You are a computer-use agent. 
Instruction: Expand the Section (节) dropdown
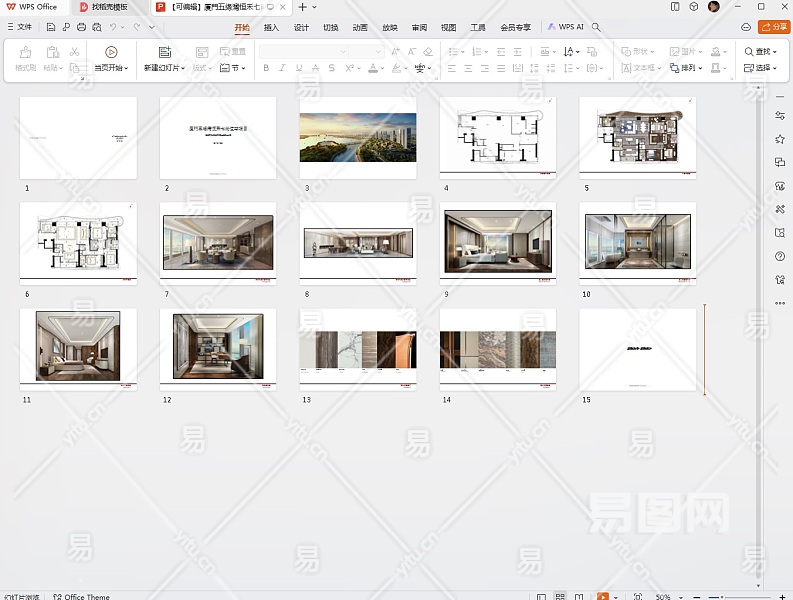click(234, 68)
